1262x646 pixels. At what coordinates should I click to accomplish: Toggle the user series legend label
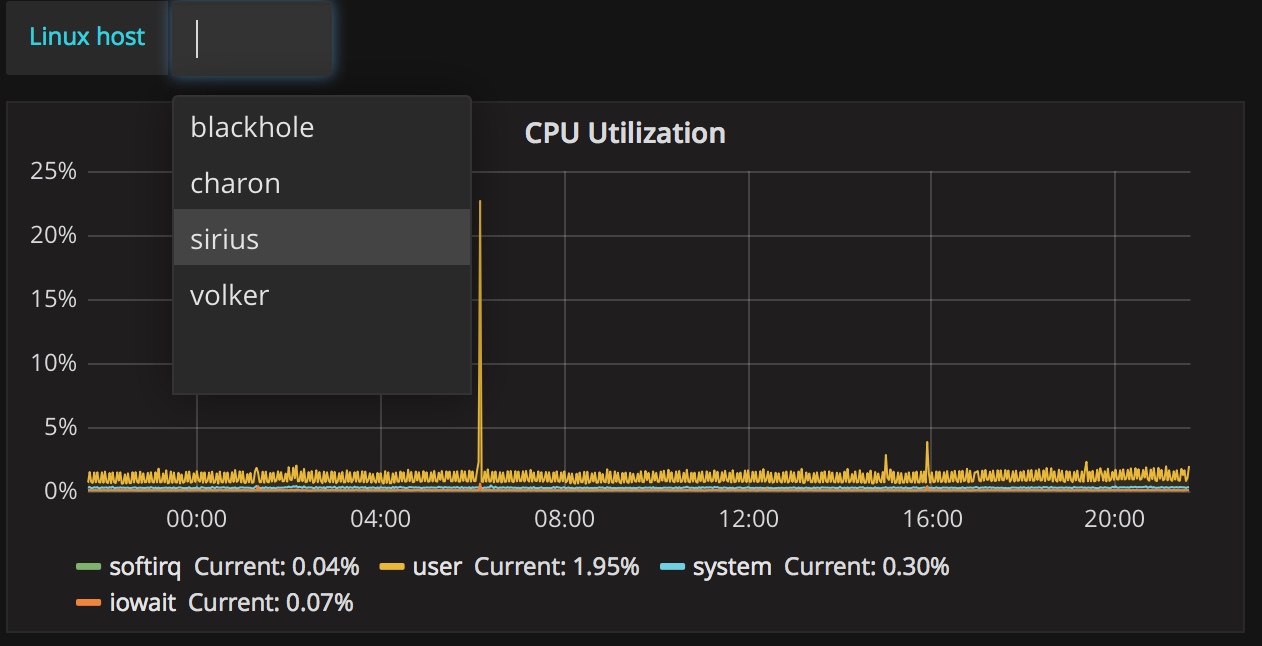[437, 567]
